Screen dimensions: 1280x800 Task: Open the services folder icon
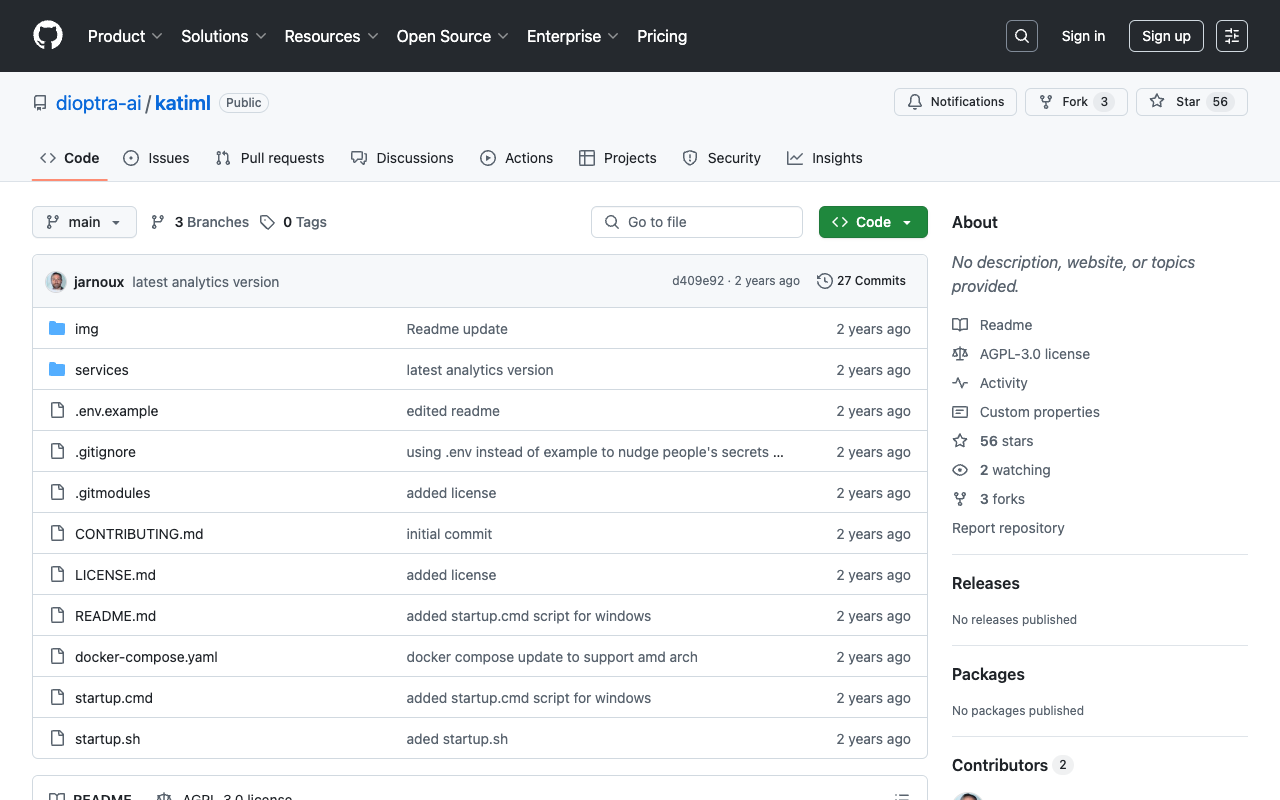(57, 370)
